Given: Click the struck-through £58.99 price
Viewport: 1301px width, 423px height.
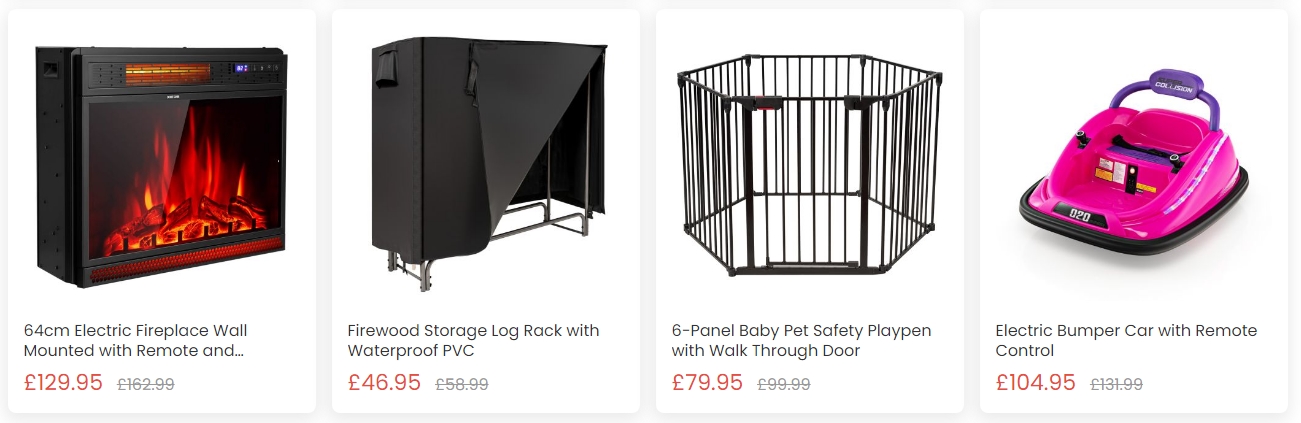Looking at the screenshot, I should point(462,384).
